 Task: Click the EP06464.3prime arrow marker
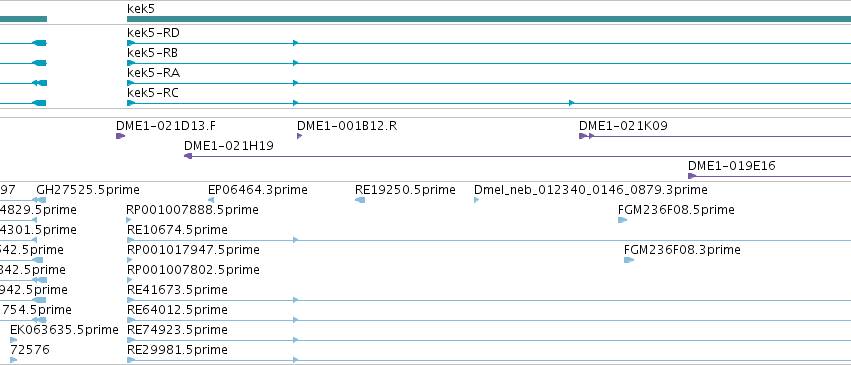[x=211, y=200]
